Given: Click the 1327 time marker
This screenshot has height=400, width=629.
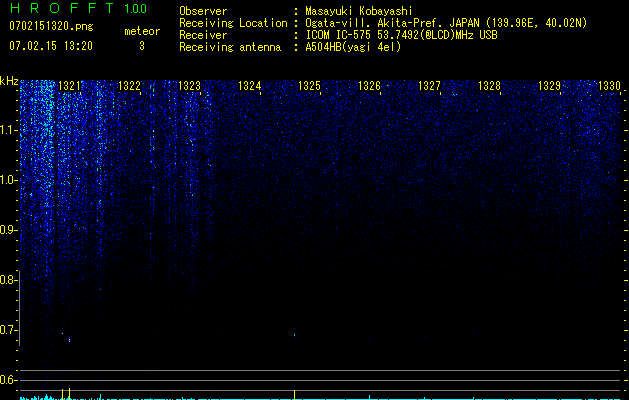Looking at the screenshot, I should (x=429, y=86).
